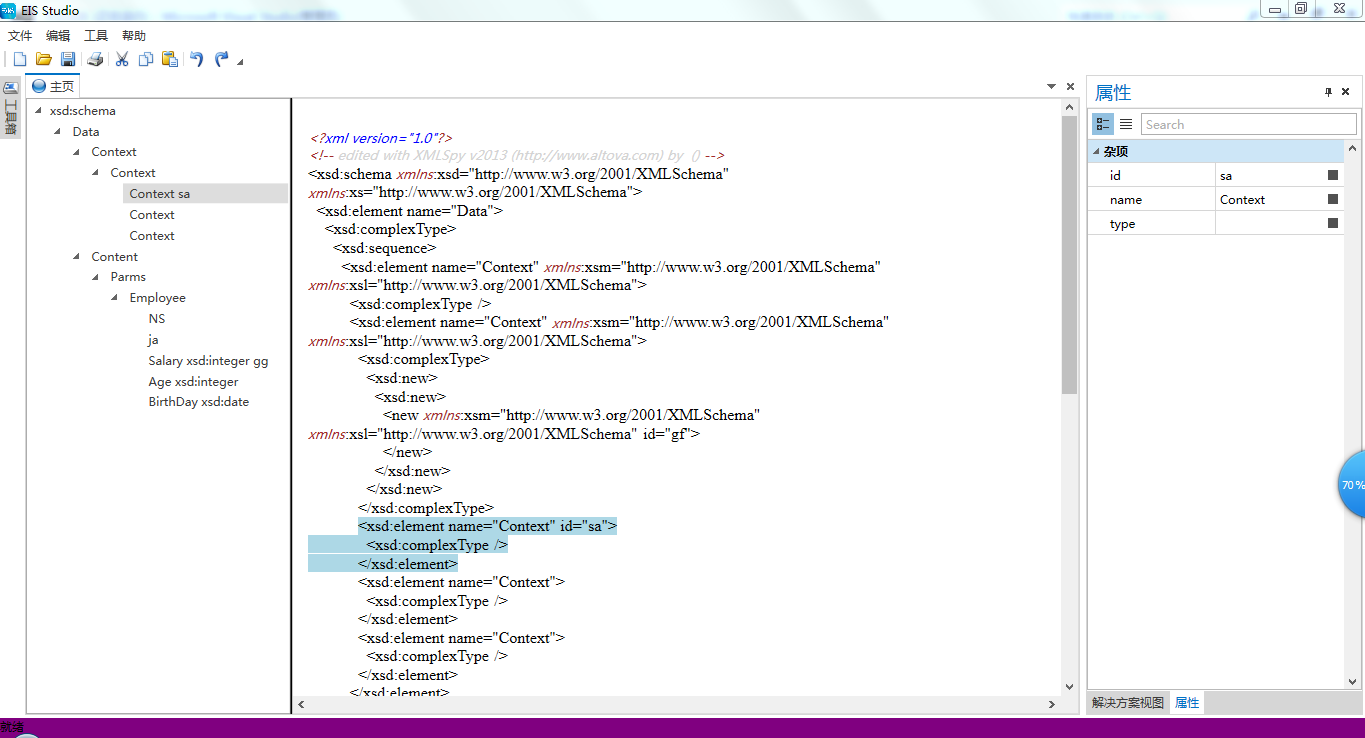Click the highlighted xsd:element id="sa" line
Image resolution: width=1365 pixels, height=738 pixels.
pyautogui.click(x=488, y=526)
